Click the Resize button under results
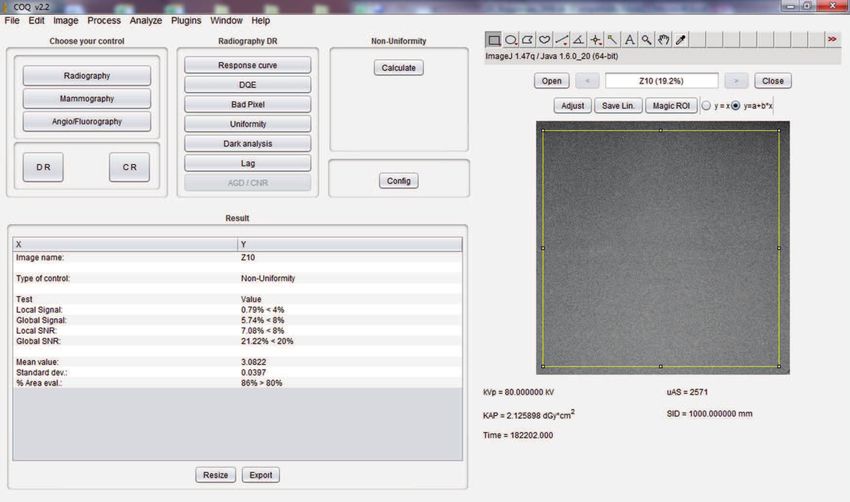This screenshot has width=850, height=502. tap(215, 475)
